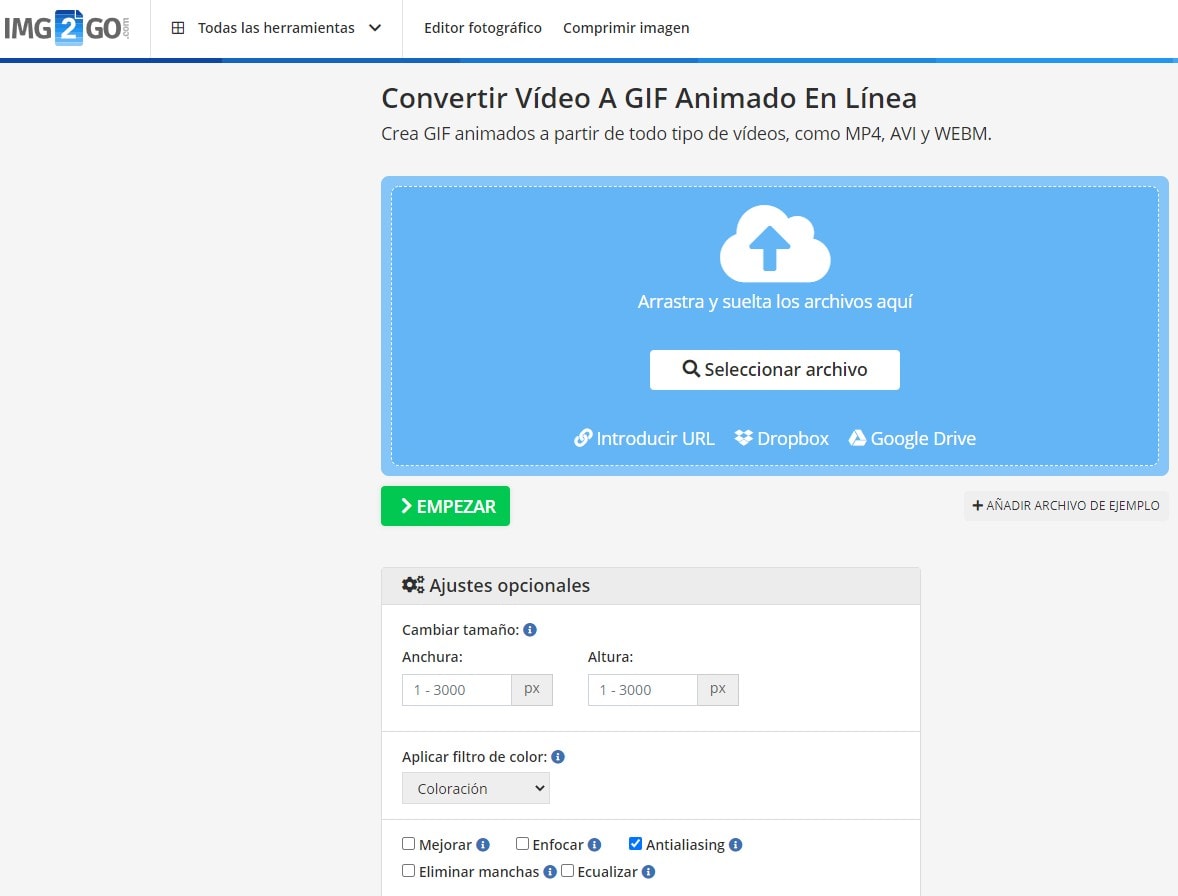Click the Convertir Vídeo A GIF heading

(649, 98)
